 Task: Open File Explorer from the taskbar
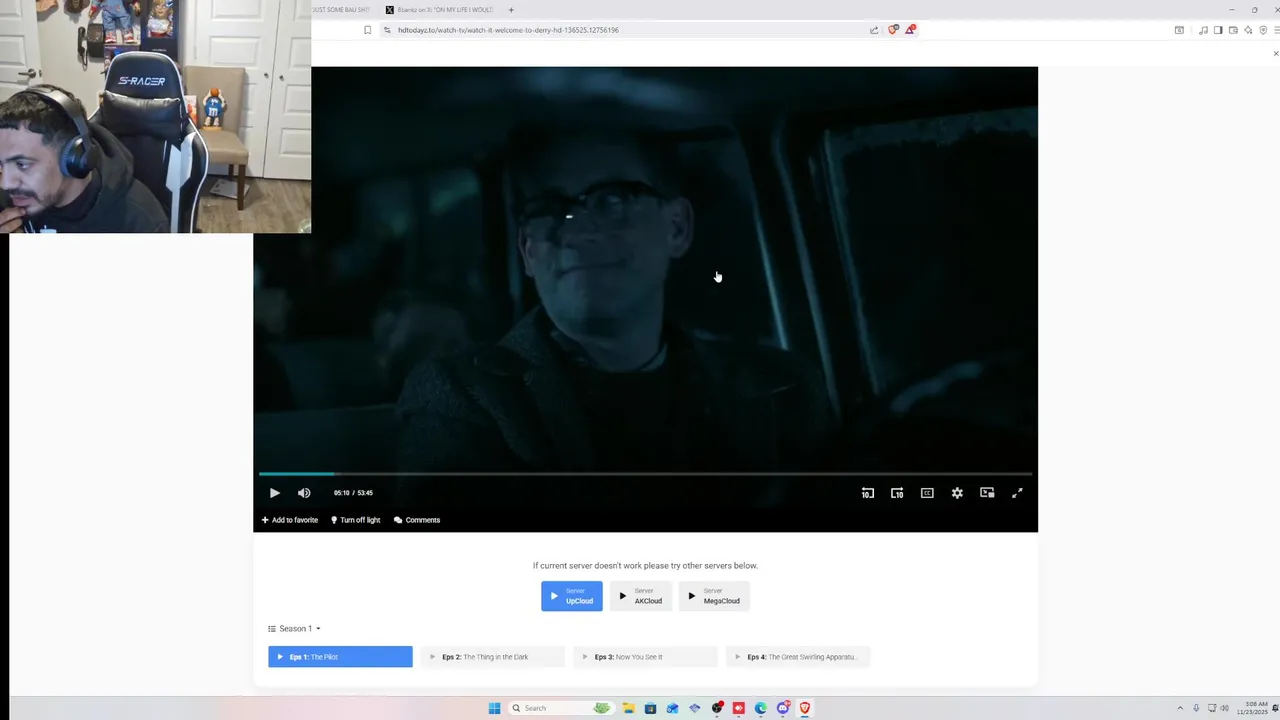point(628,708)
